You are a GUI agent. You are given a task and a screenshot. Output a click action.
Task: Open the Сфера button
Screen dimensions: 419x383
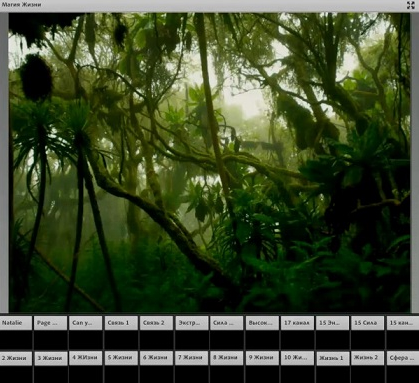403,358
